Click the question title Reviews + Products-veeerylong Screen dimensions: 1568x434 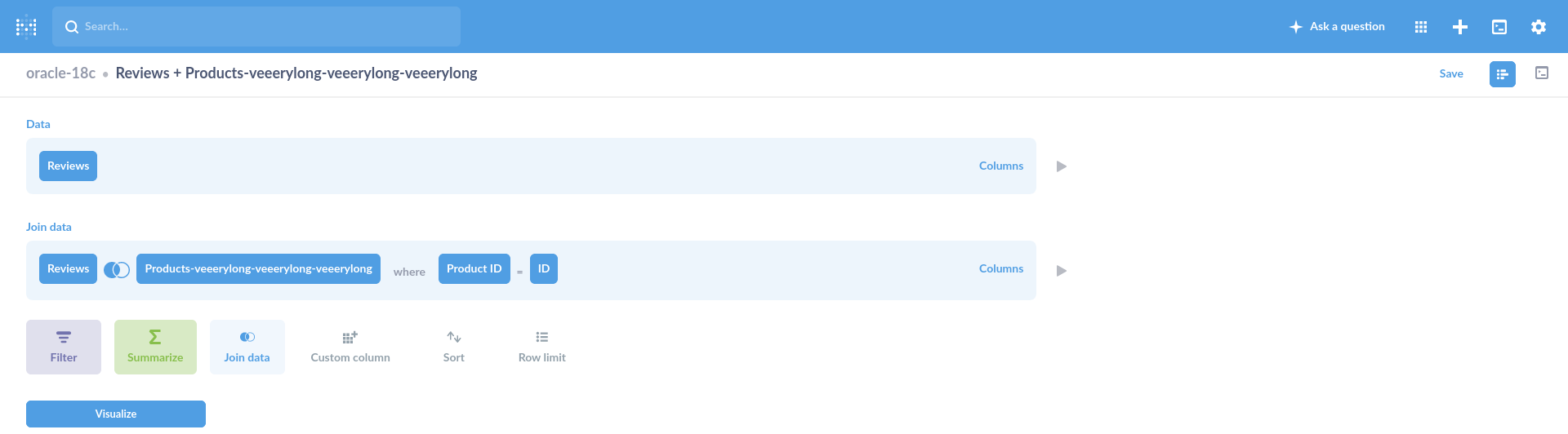(296, 73)
